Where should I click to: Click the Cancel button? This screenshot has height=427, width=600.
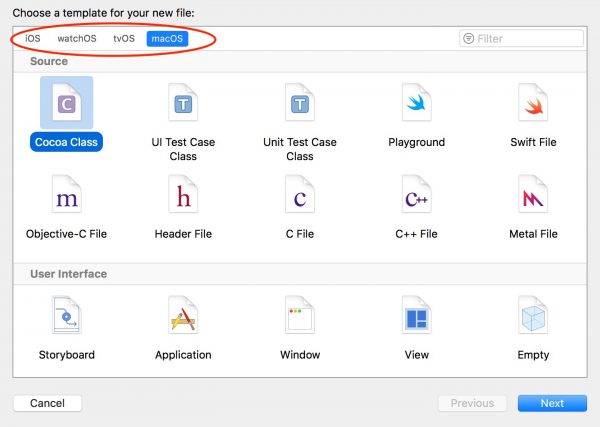click(47, 403)
